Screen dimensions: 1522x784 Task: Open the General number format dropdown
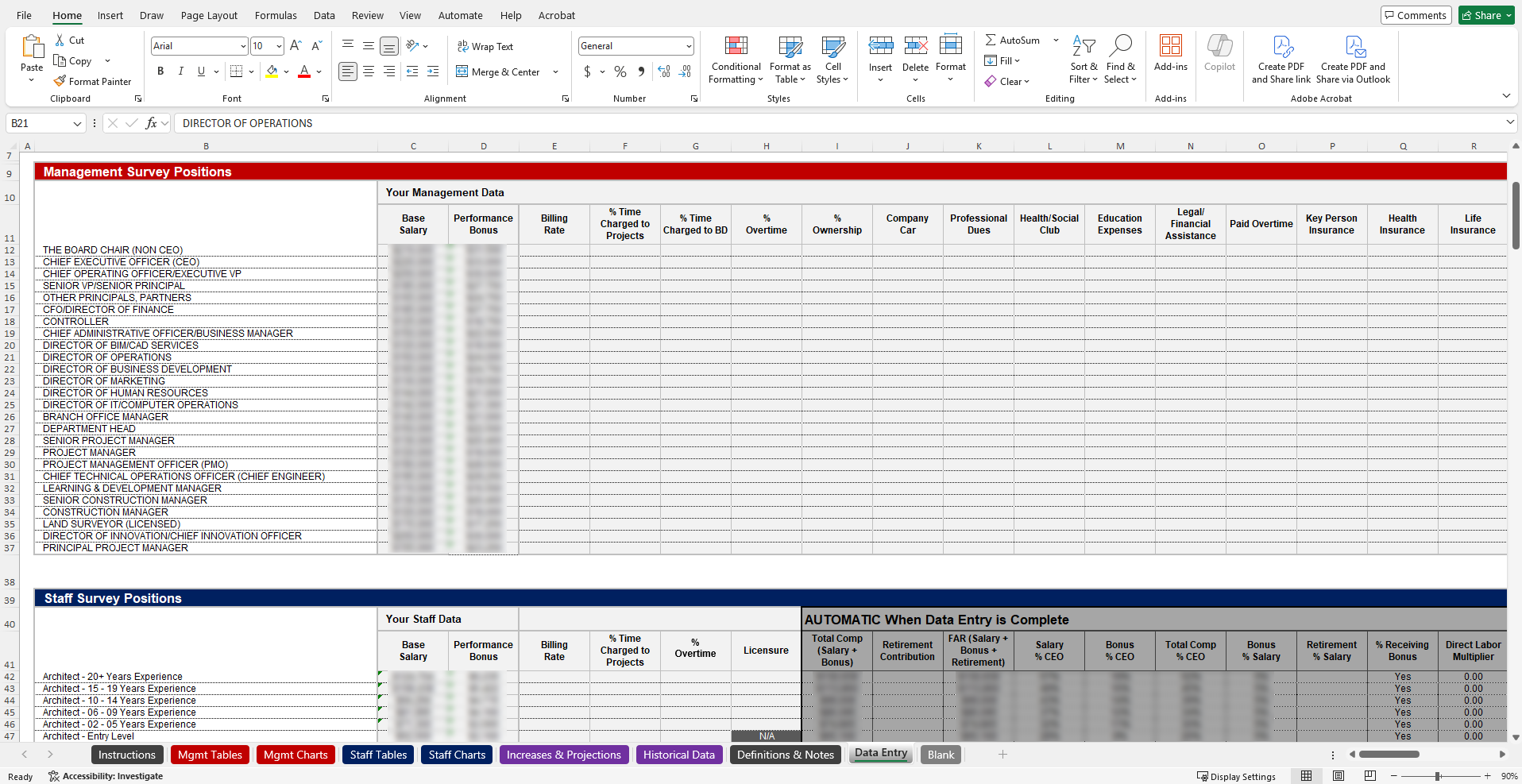(688, 46)
